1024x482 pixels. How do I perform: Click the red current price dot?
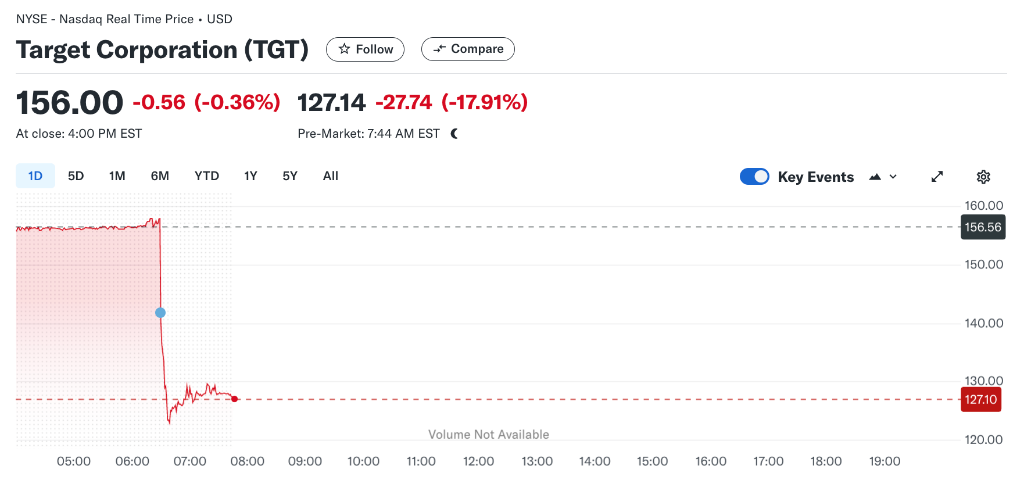234,399
